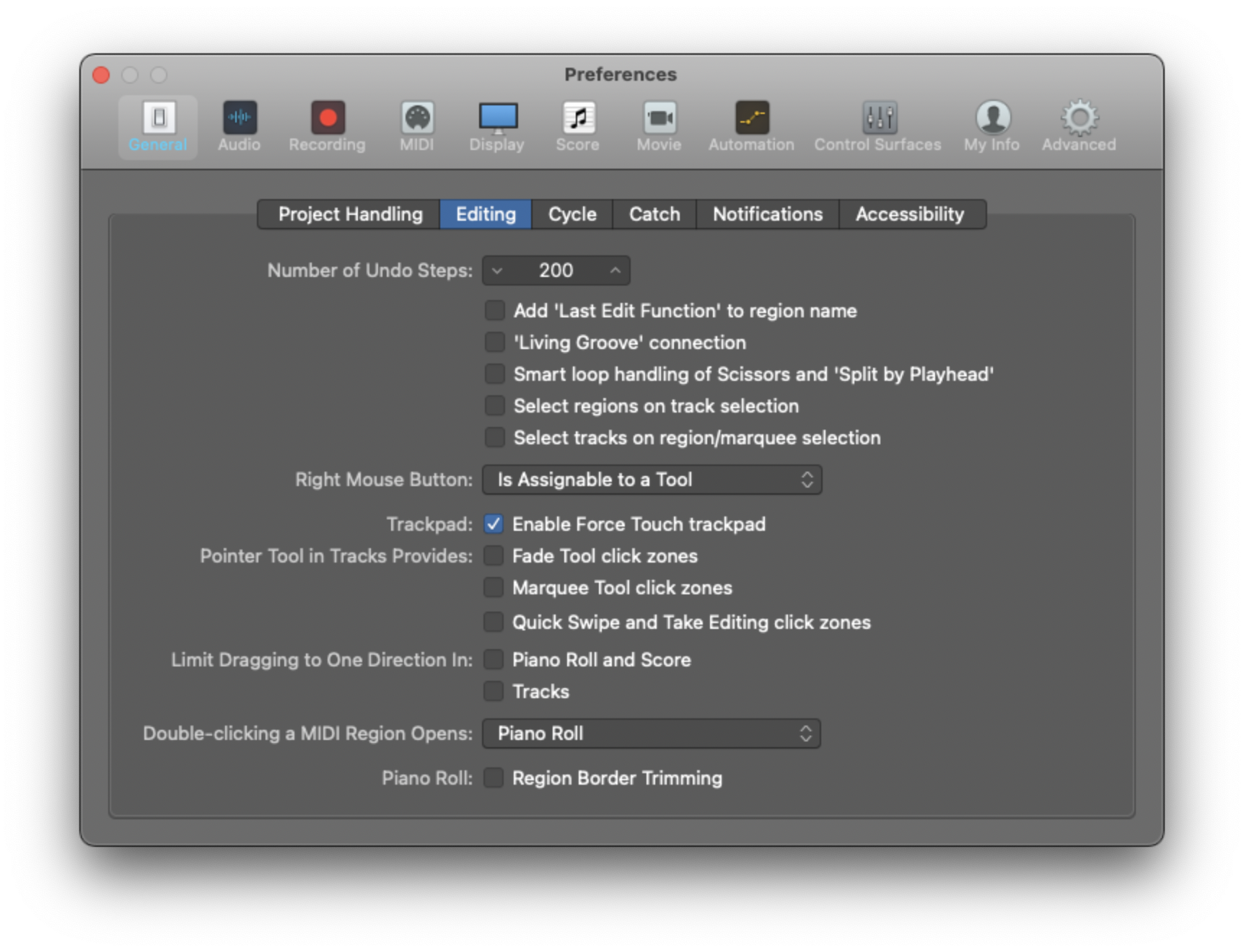The image size is (1244, 952).
Task: Enable Select regions on track selection
Action: coord(494,406)
